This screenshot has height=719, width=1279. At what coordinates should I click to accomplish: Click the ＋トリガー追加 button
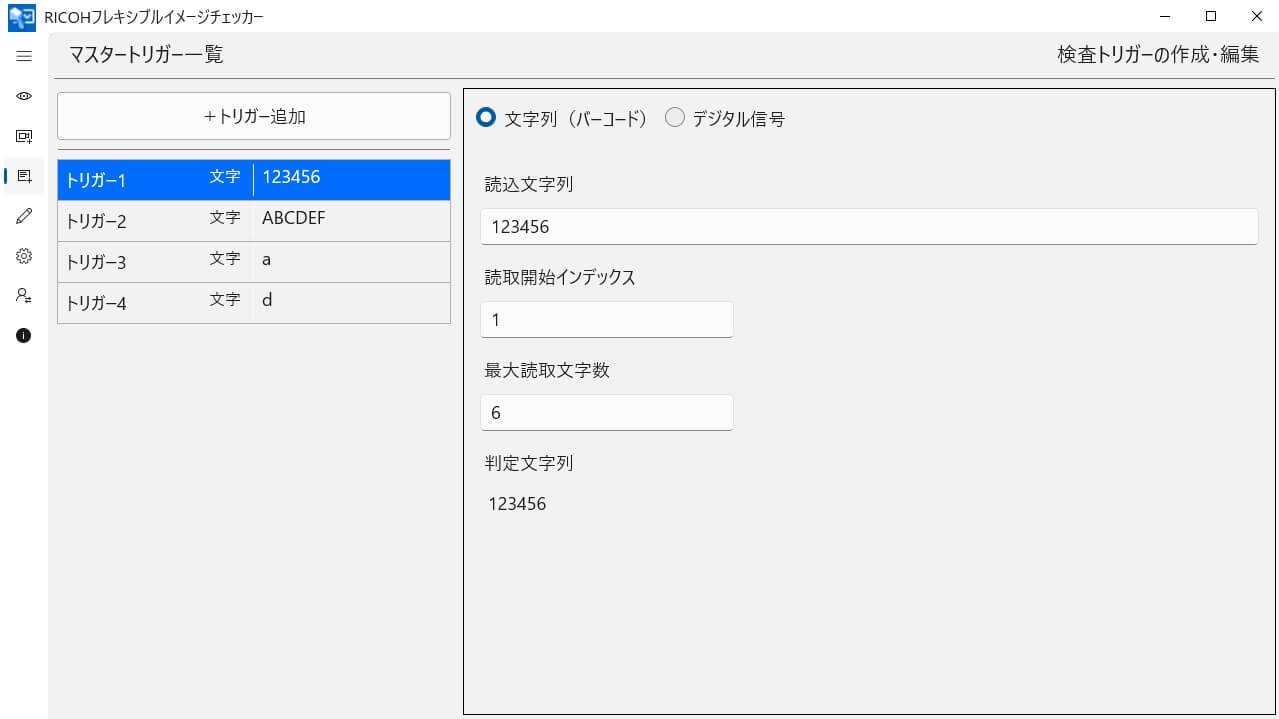point(254,116)
